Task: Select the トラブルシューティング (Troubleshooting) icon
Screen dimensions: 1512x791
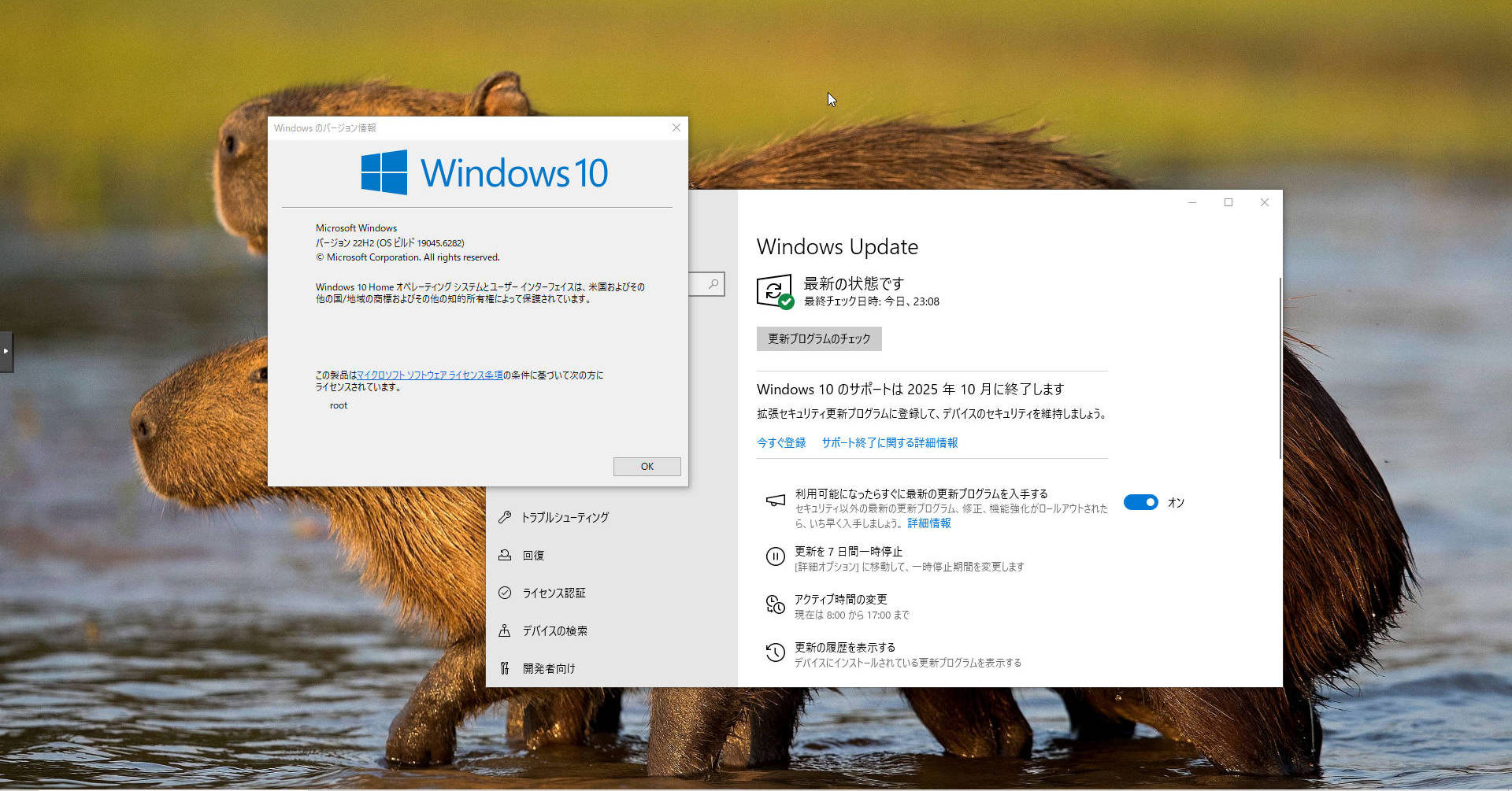Action: (x=505, y=516)
